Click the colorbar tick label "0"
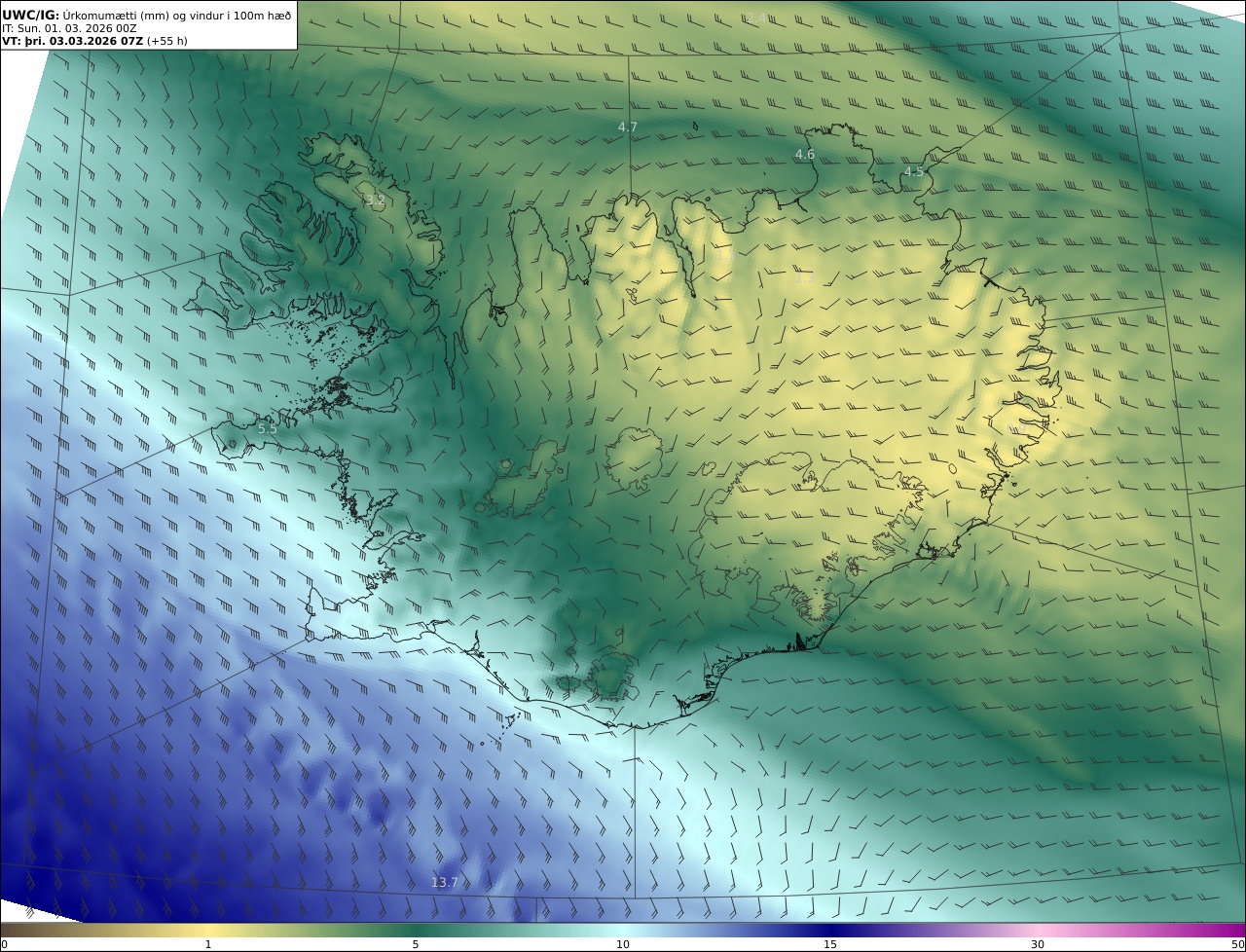The image size is (1246, 952). pos(4,944)
